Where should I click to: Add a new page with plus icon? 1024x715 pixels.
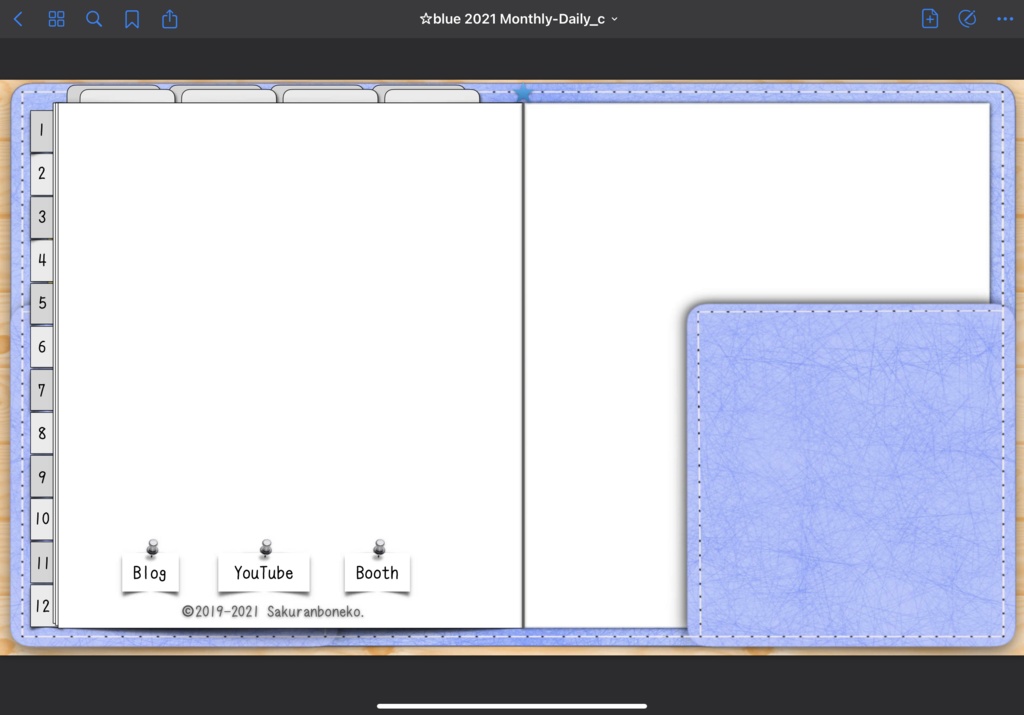pos(929,19)
